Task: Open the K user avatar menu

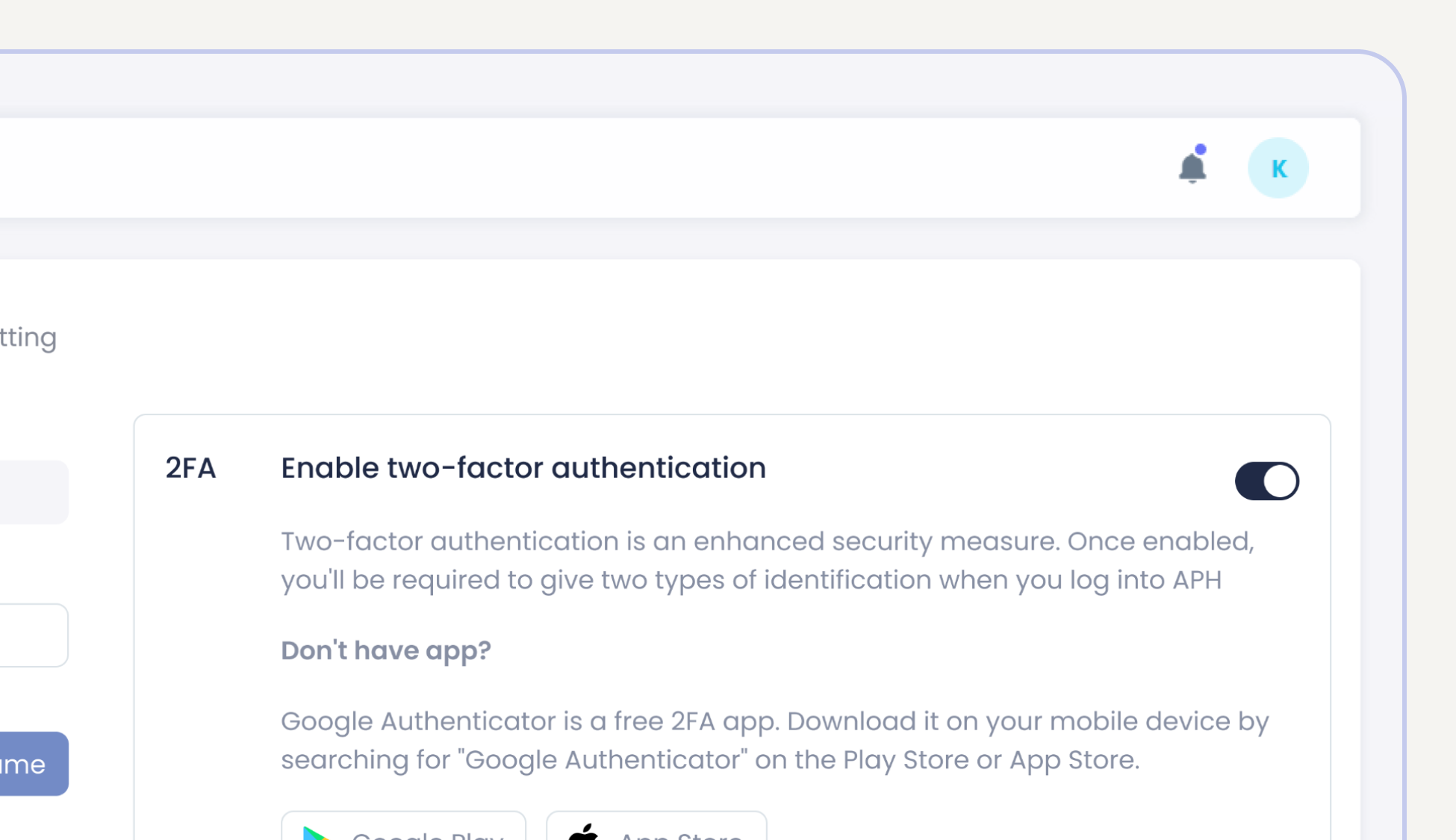Action: [x=1278, y=168]
